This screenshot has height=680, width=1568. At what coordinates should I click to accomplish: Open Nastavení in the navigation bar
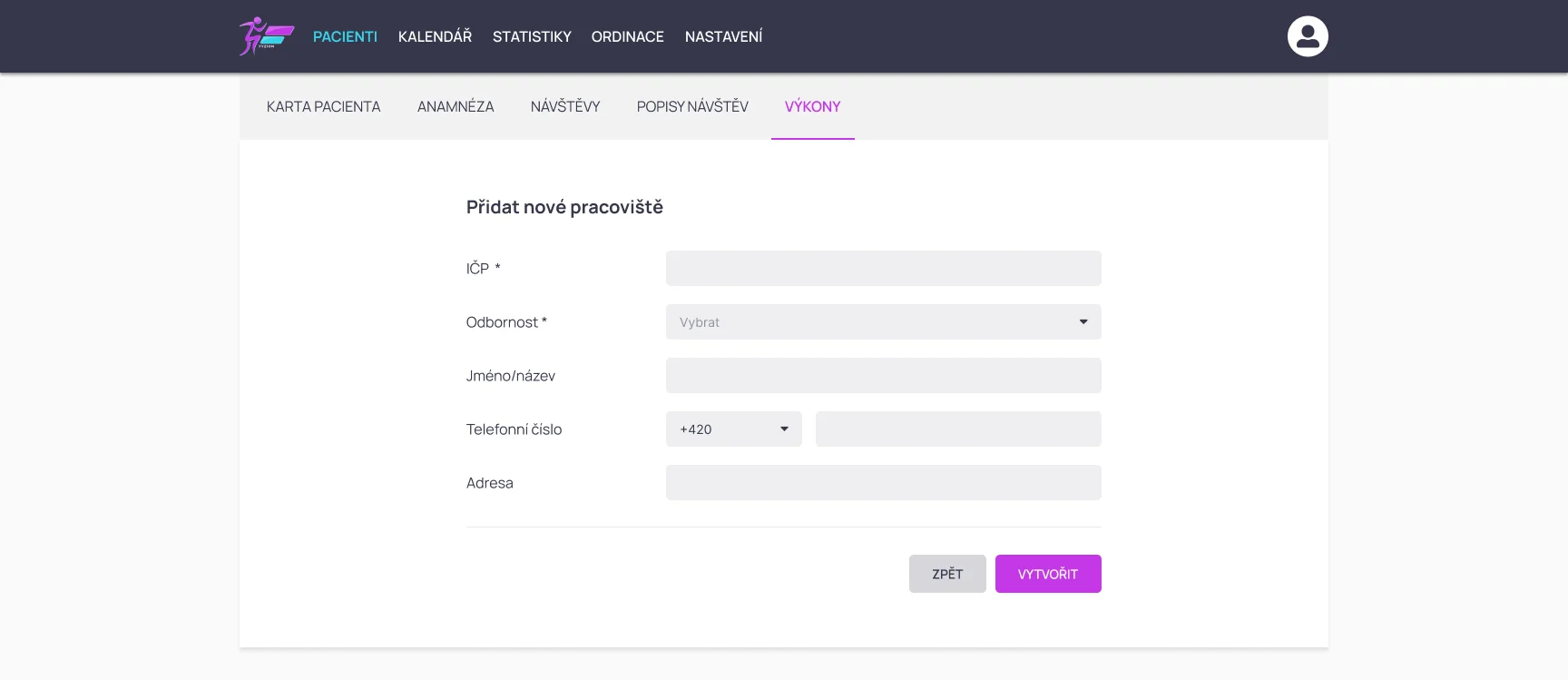click(x=723, y=36)
